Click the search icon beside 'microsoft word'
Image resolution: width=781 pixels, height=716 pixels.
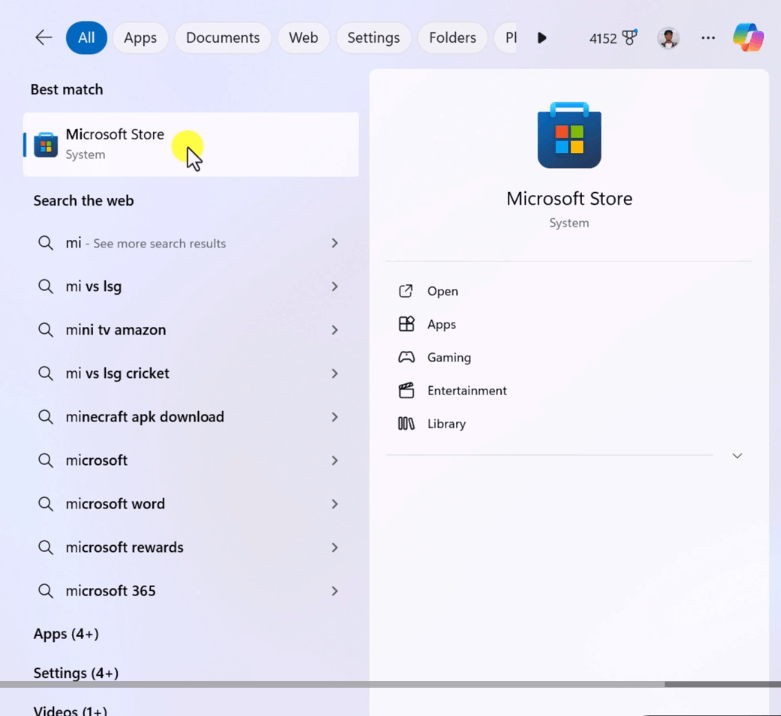coord(45,504)
